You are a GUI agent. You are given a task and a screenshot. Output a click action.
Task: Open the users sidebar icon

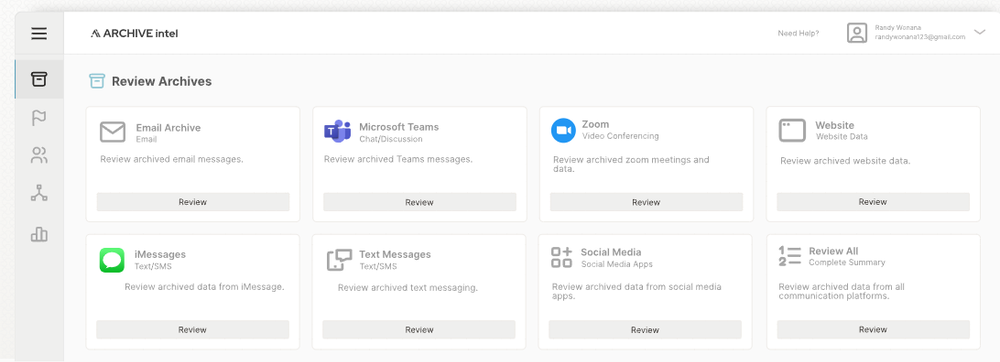coord(39,156)
